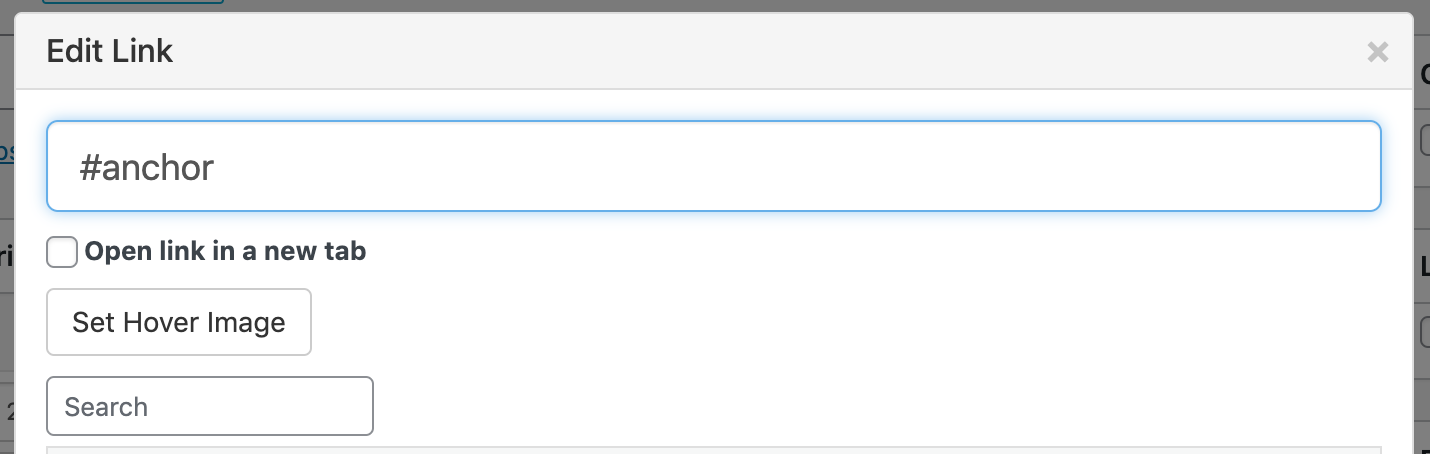Click the Search placeholder text

coord(106,407)
